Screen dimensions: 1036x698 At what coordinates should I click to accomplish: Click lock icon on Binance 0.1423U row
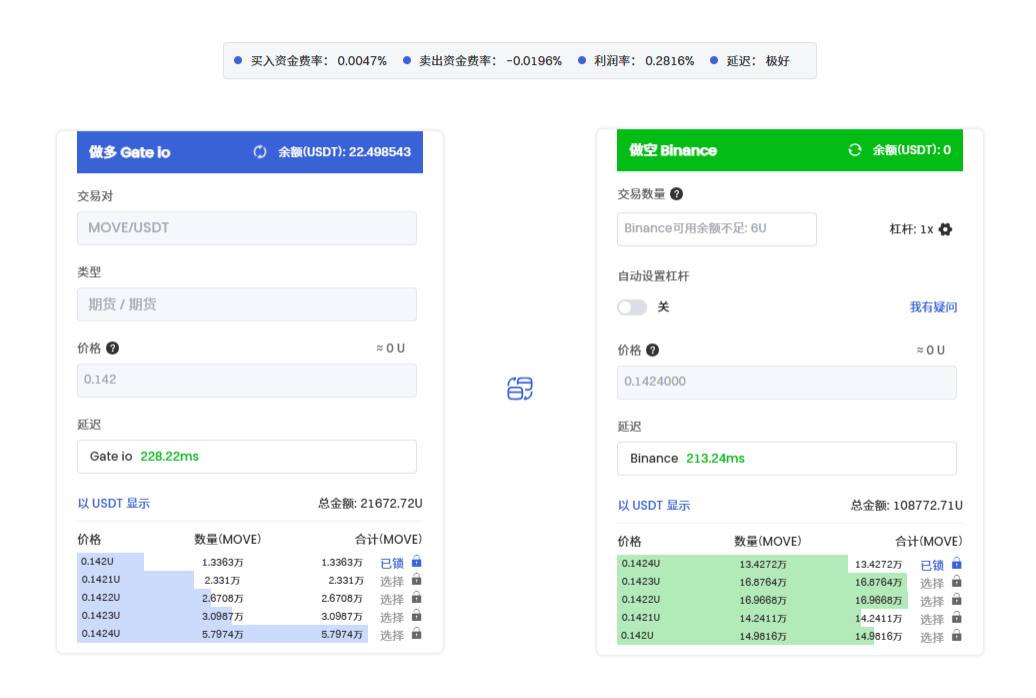tap(956, 582)
